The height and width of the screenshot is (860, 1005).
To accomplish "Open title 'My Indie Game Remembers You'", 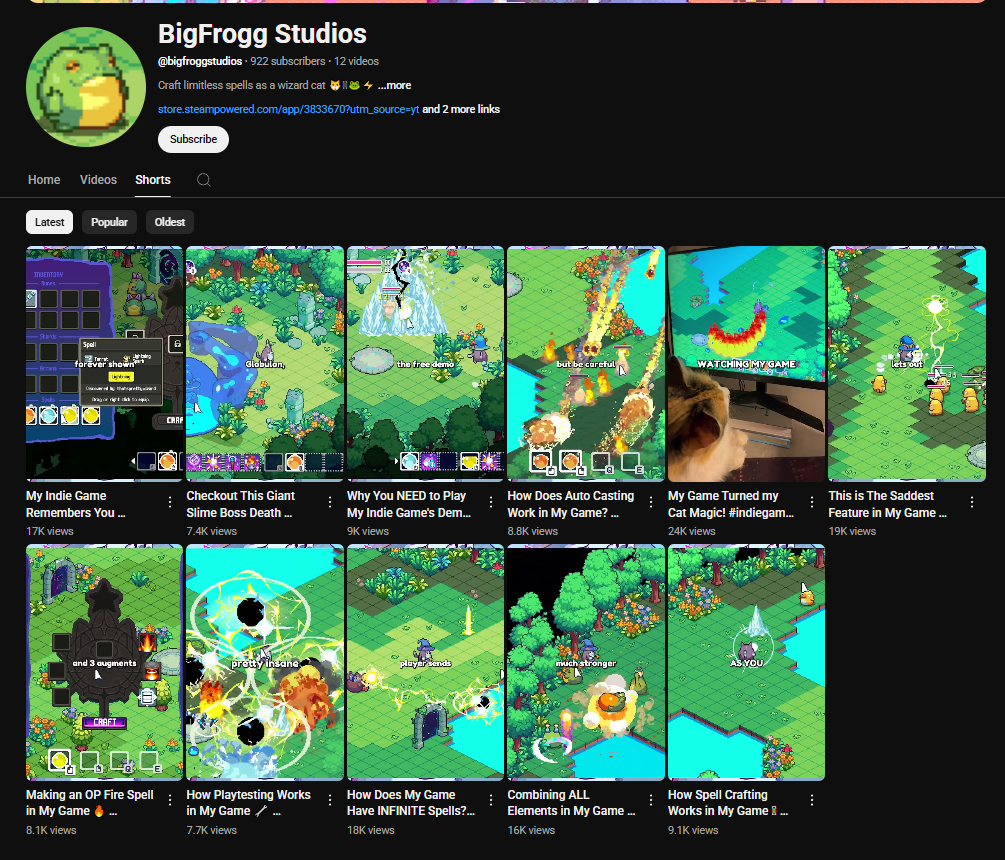I will [x=76, y=504].
